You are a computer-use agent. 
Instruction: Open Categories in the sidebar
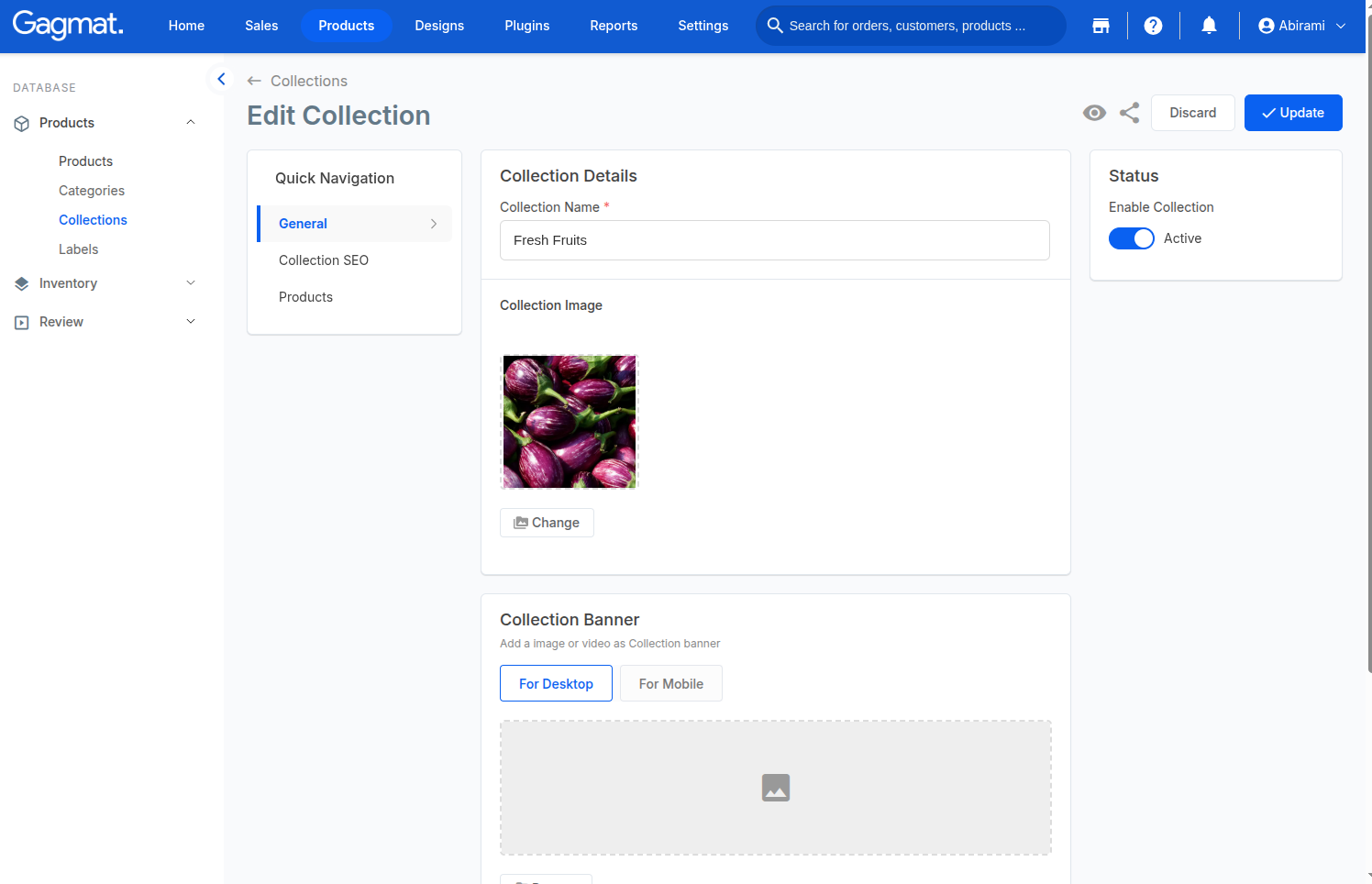pos(92,191)
